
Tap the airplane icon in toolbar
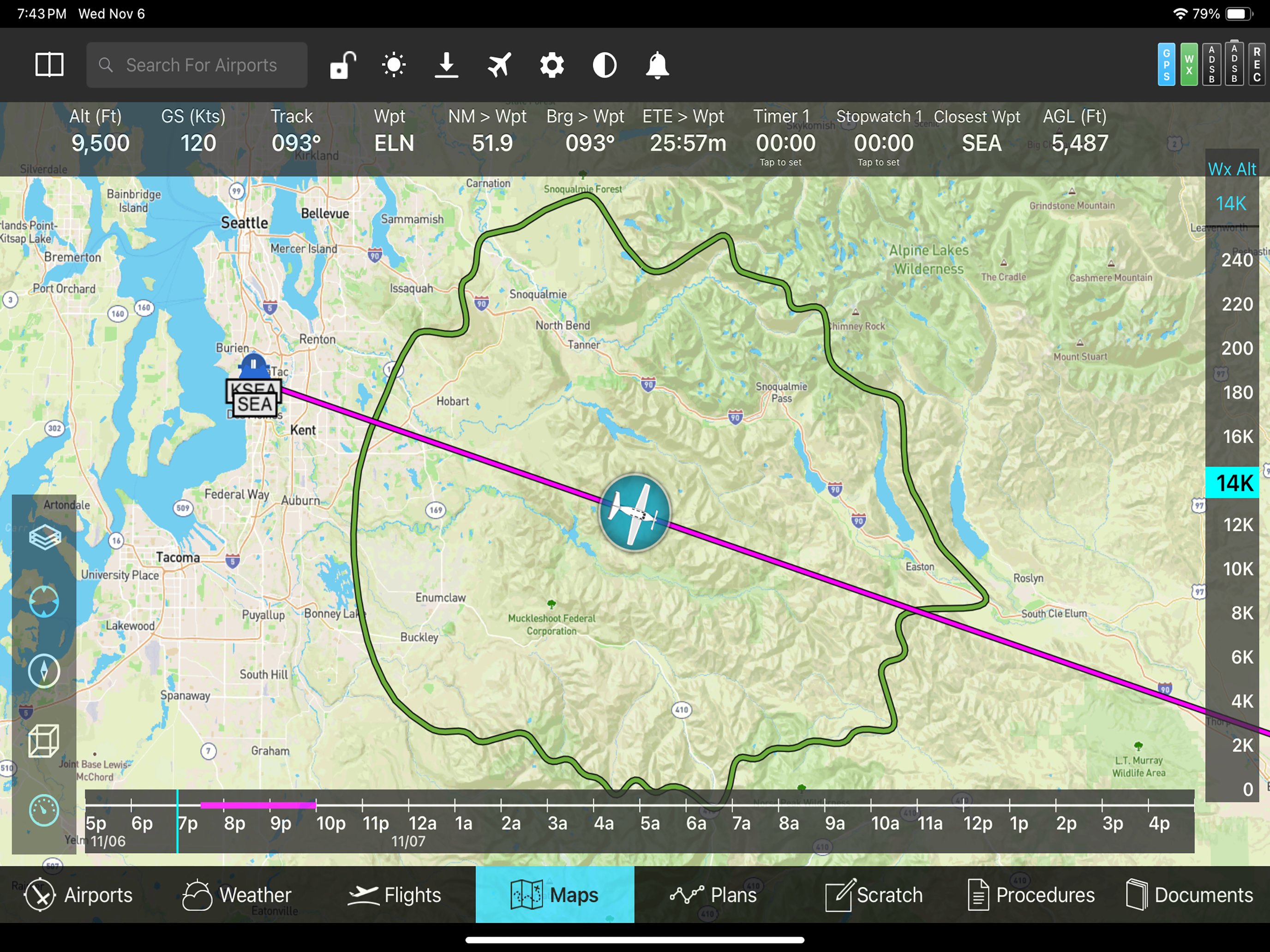point(499,65)
